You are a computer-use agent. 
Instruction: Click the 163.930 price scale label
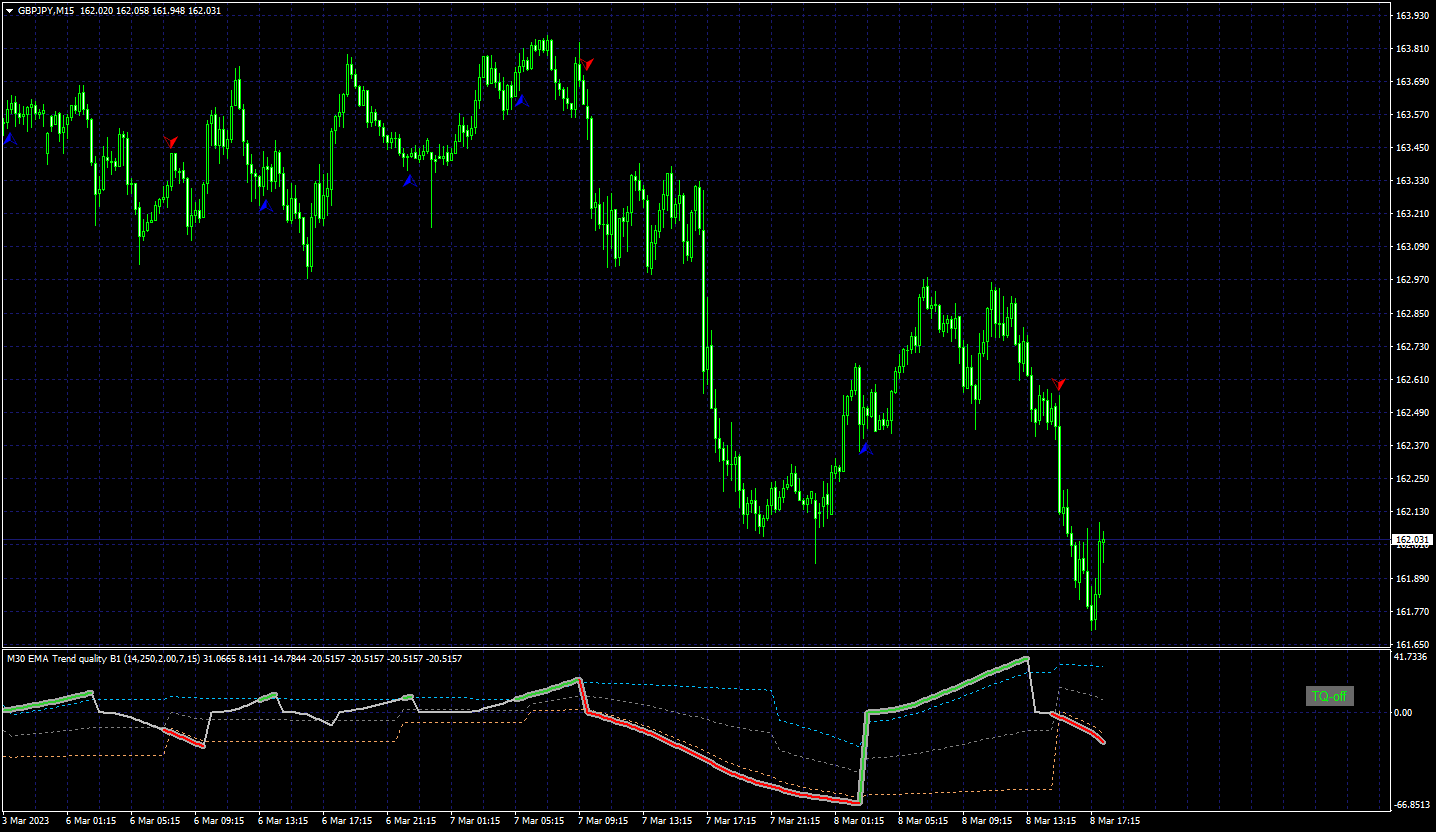[x=1411, y=16]
